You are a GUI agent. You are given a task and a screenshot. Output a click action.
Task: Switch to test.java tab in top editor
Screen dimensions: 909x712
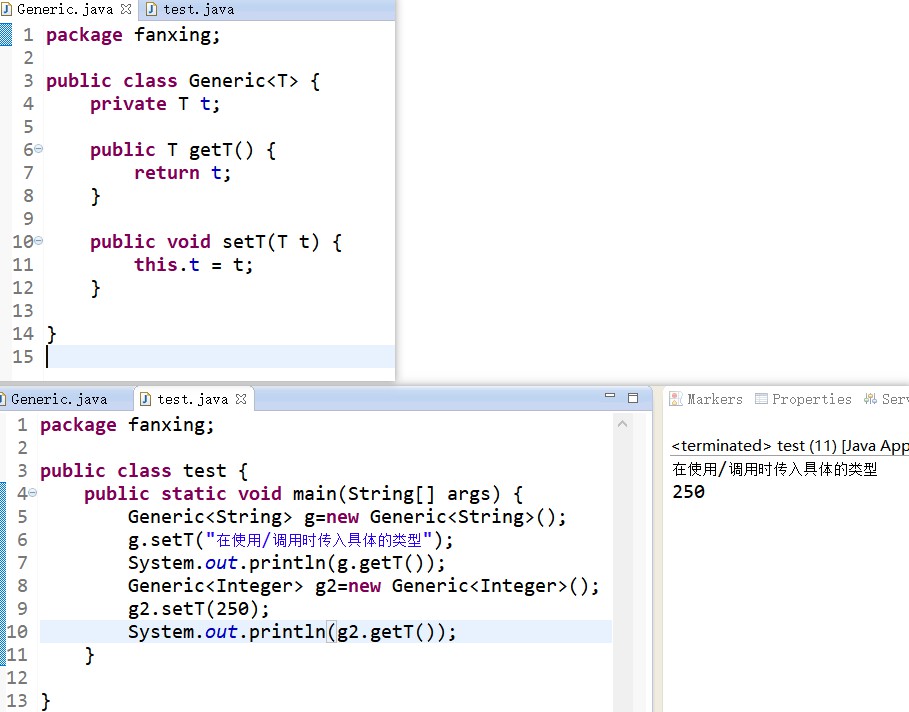(198, 9)
